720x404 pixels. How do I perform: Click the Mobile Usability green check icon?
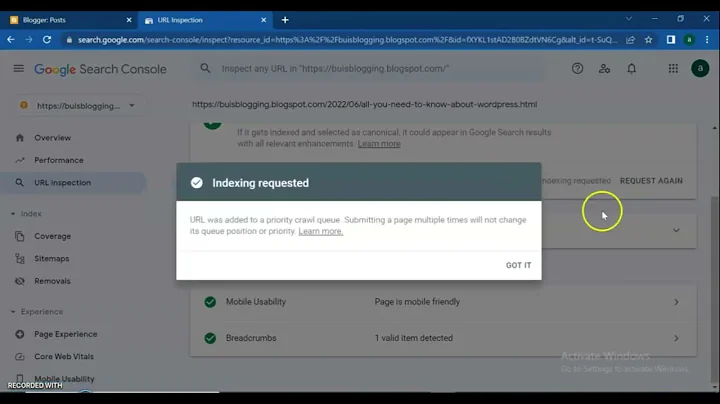point(210,302)
